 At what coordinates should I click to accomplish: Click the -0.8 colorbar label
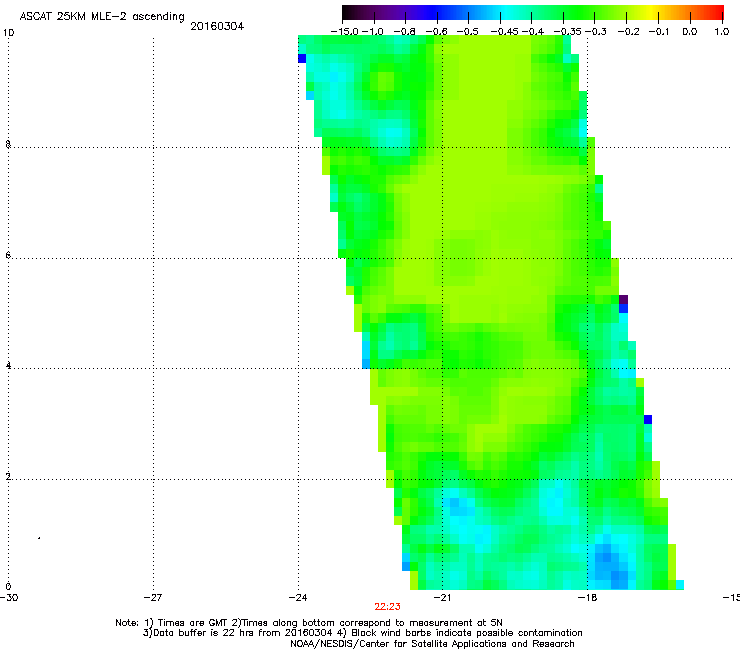coord(404,32)
